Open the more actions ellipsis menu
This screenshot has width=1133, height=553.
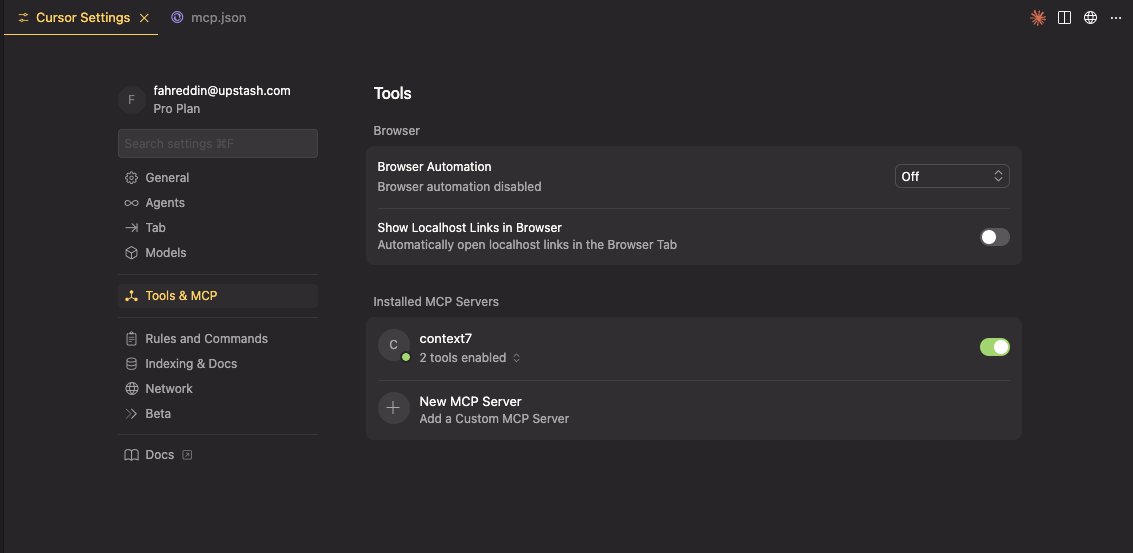click(1116, 18)
